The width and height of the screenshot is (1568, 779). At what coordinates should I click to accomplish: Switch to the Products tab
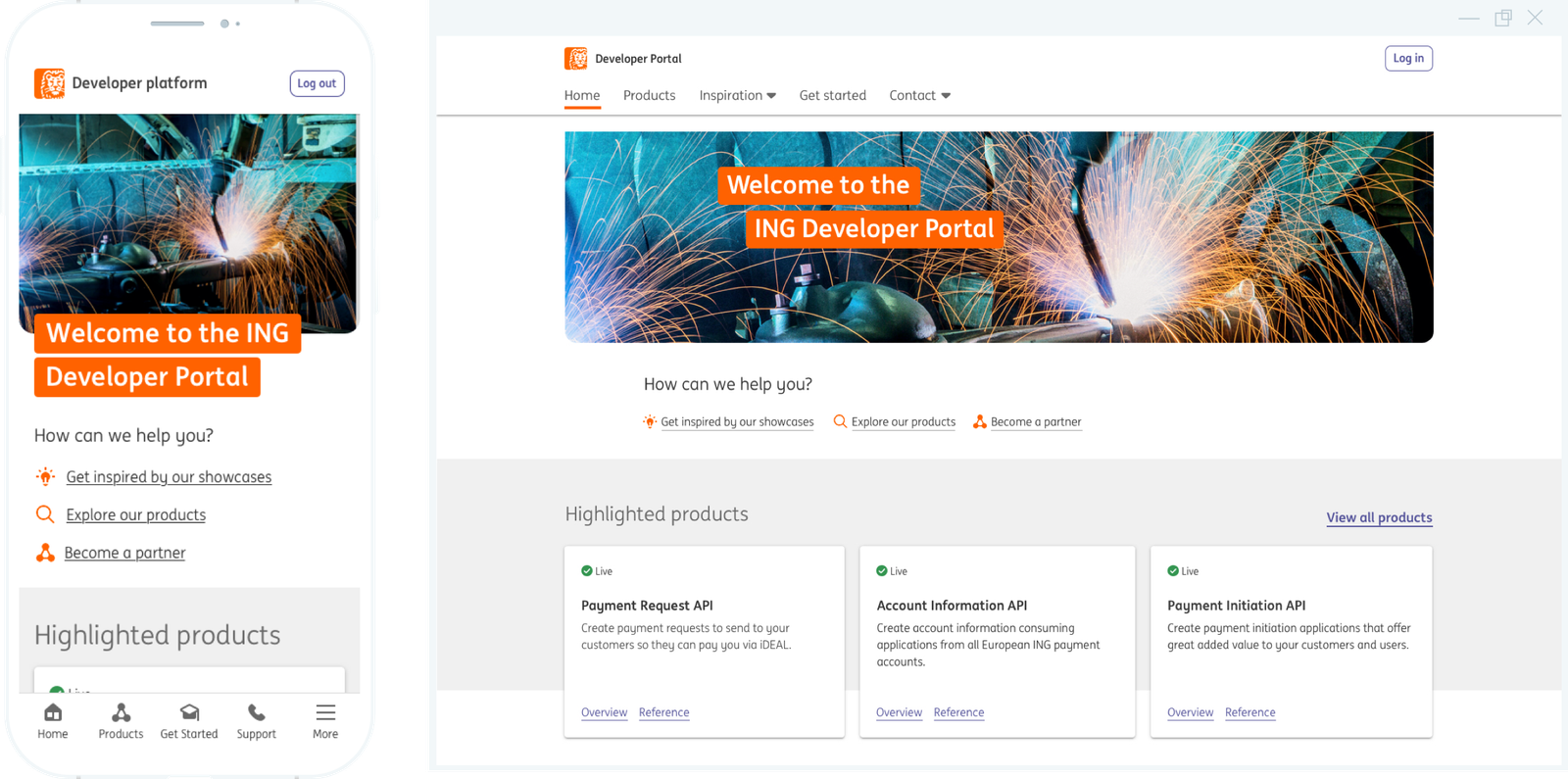coord(649,95)
